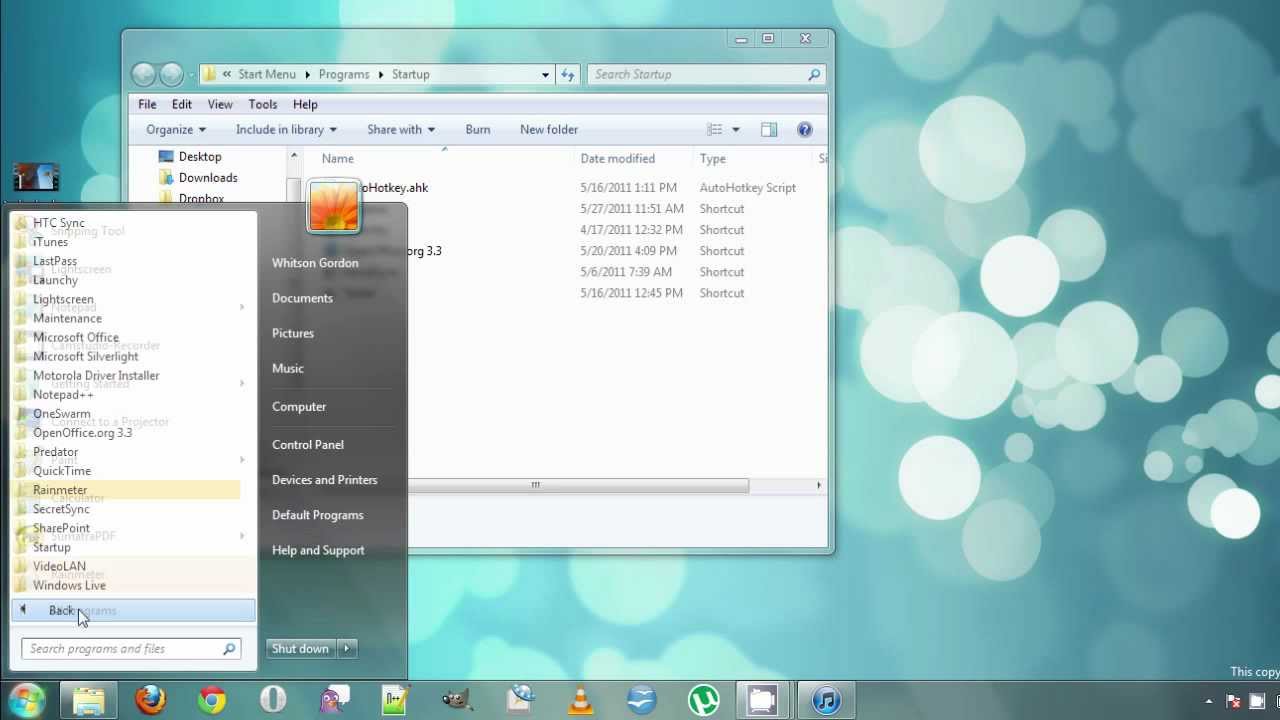Open the Help menu

tap(305, 104)
